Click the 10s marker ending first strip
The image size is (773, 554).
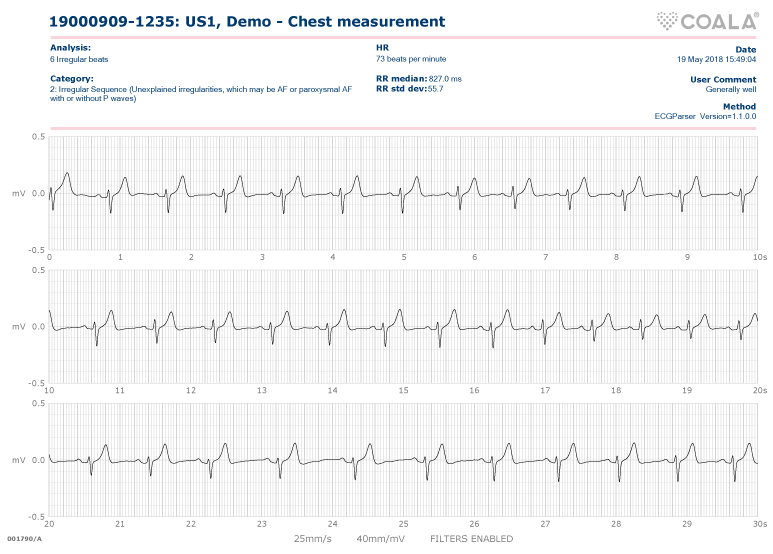[x=759, y=257]
